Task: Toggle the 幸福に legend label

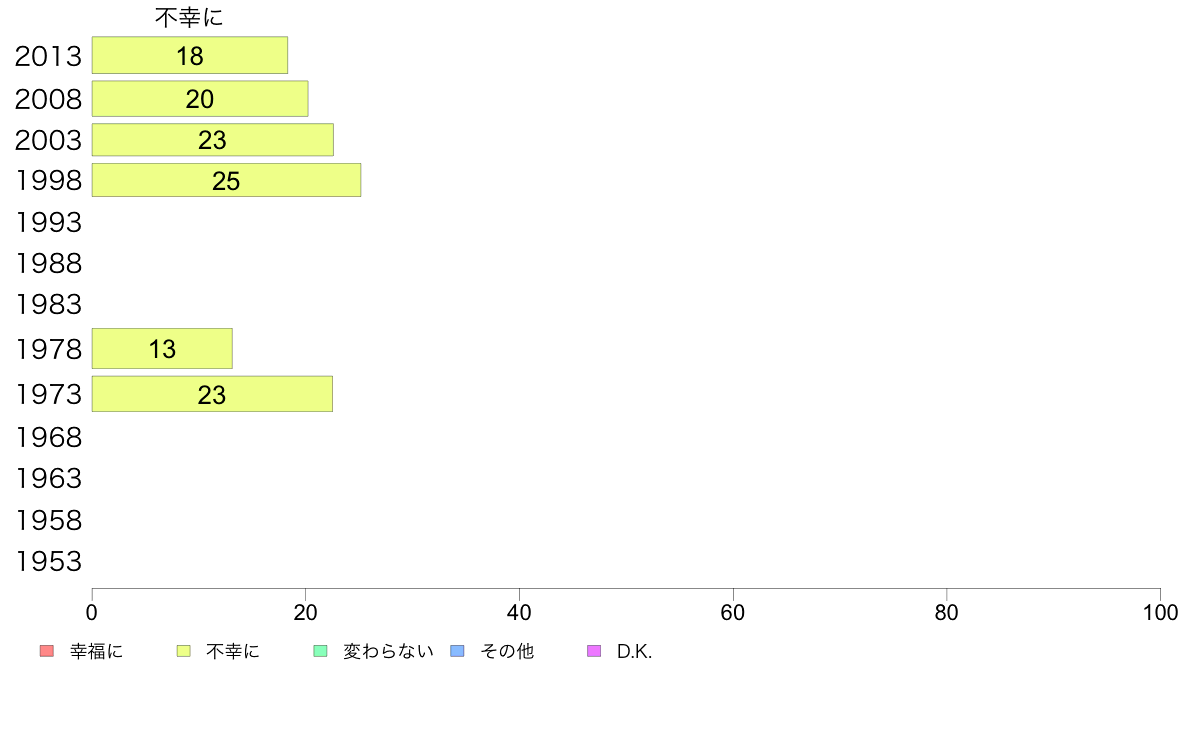Action: point(96,651)
